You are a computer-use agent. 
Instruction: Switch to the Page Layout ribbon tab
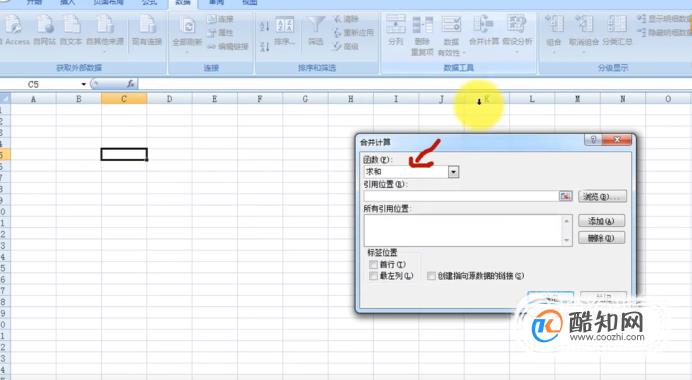point(108,3)
